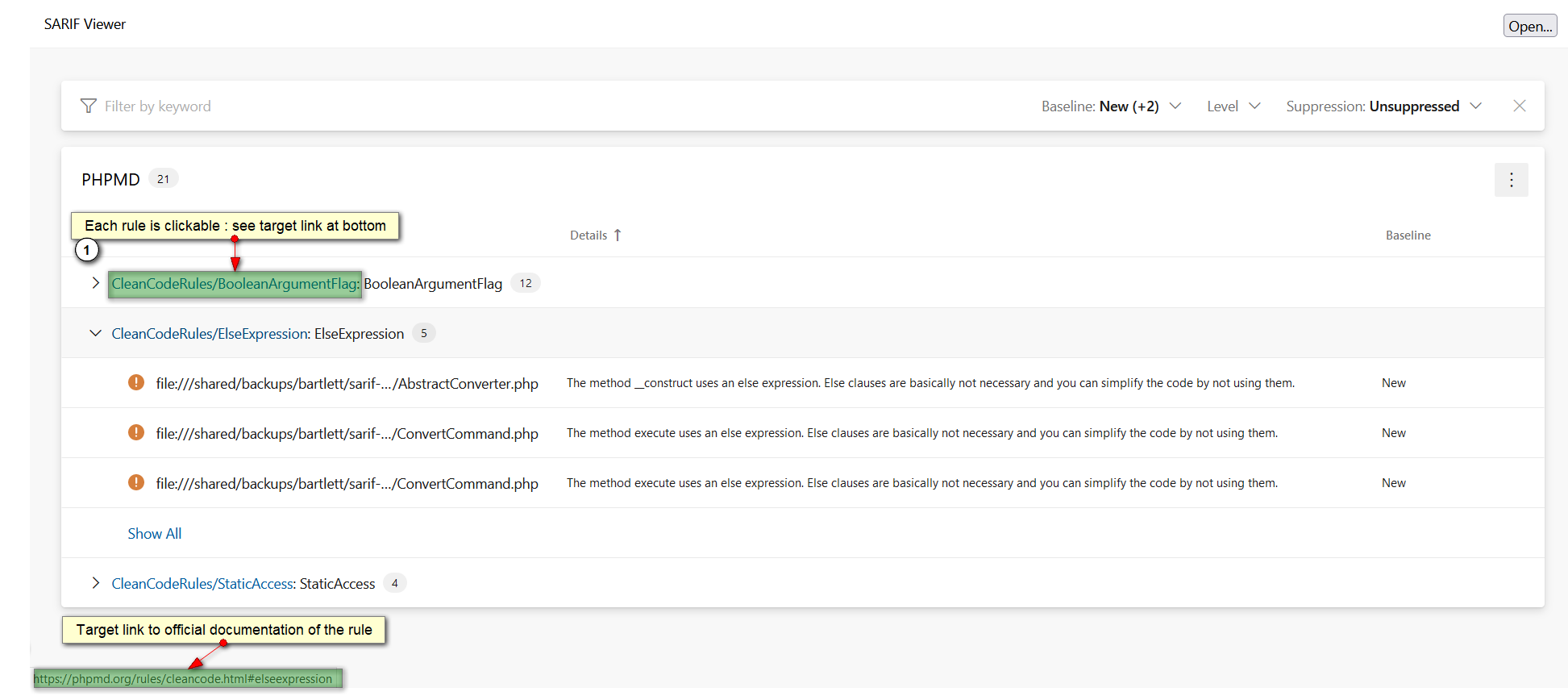Open CleanCodeRules/StaticAccess rule link
Image resolution: width=1568 pixels, height=696 pixels.
click(x=202, y=584)
